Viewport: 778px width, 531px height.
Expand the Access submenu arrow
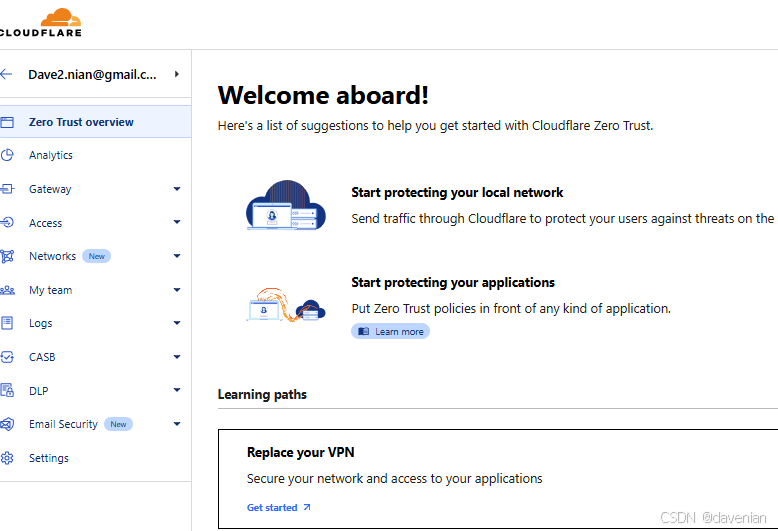click(x=177, y=222)
